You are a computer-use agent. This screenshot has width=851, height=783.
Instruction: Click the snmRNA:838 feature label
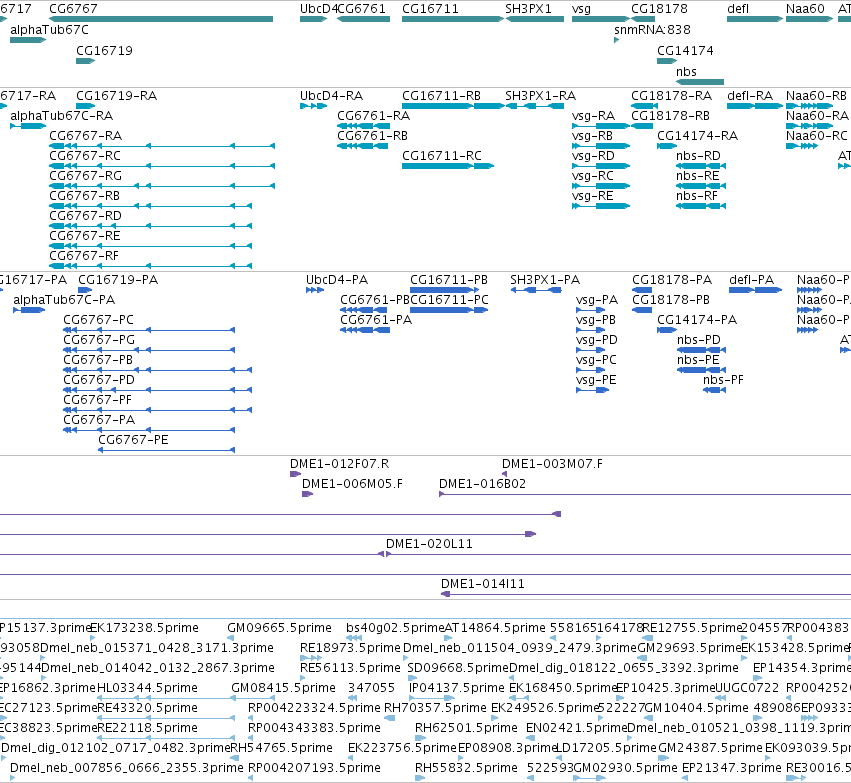tap(652, 30)
